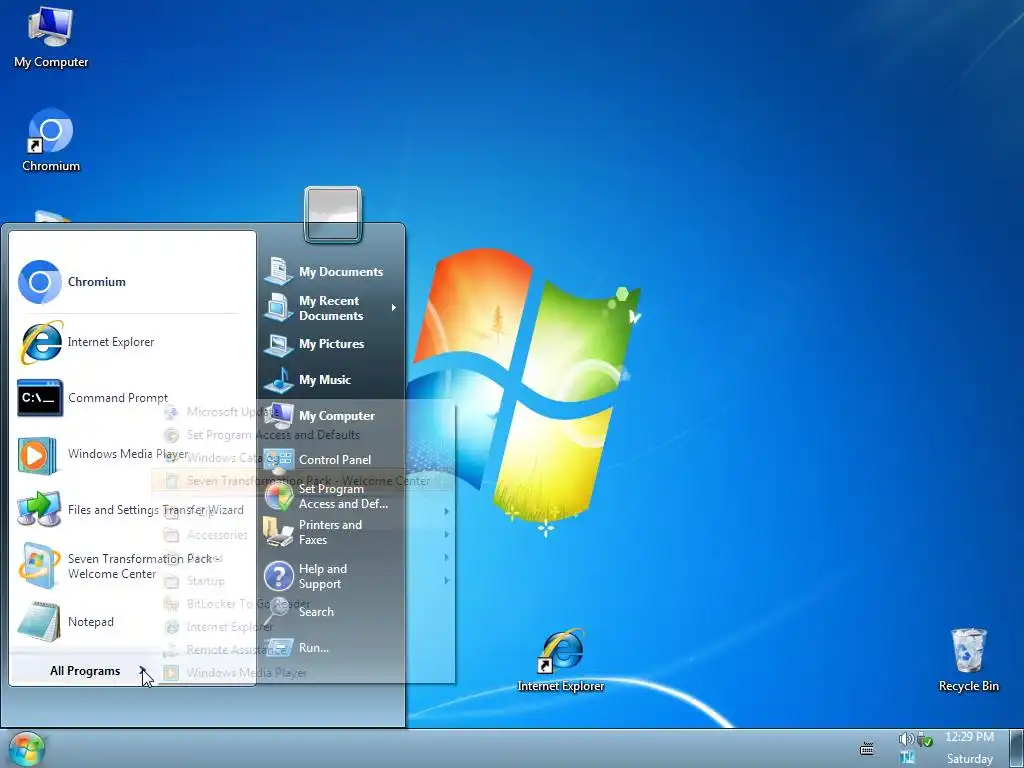Click the Safely Remove Hardware tray icon
The height and width of the screenshot is (768, 1024).
pyautogui.click(x=925, y=739)
